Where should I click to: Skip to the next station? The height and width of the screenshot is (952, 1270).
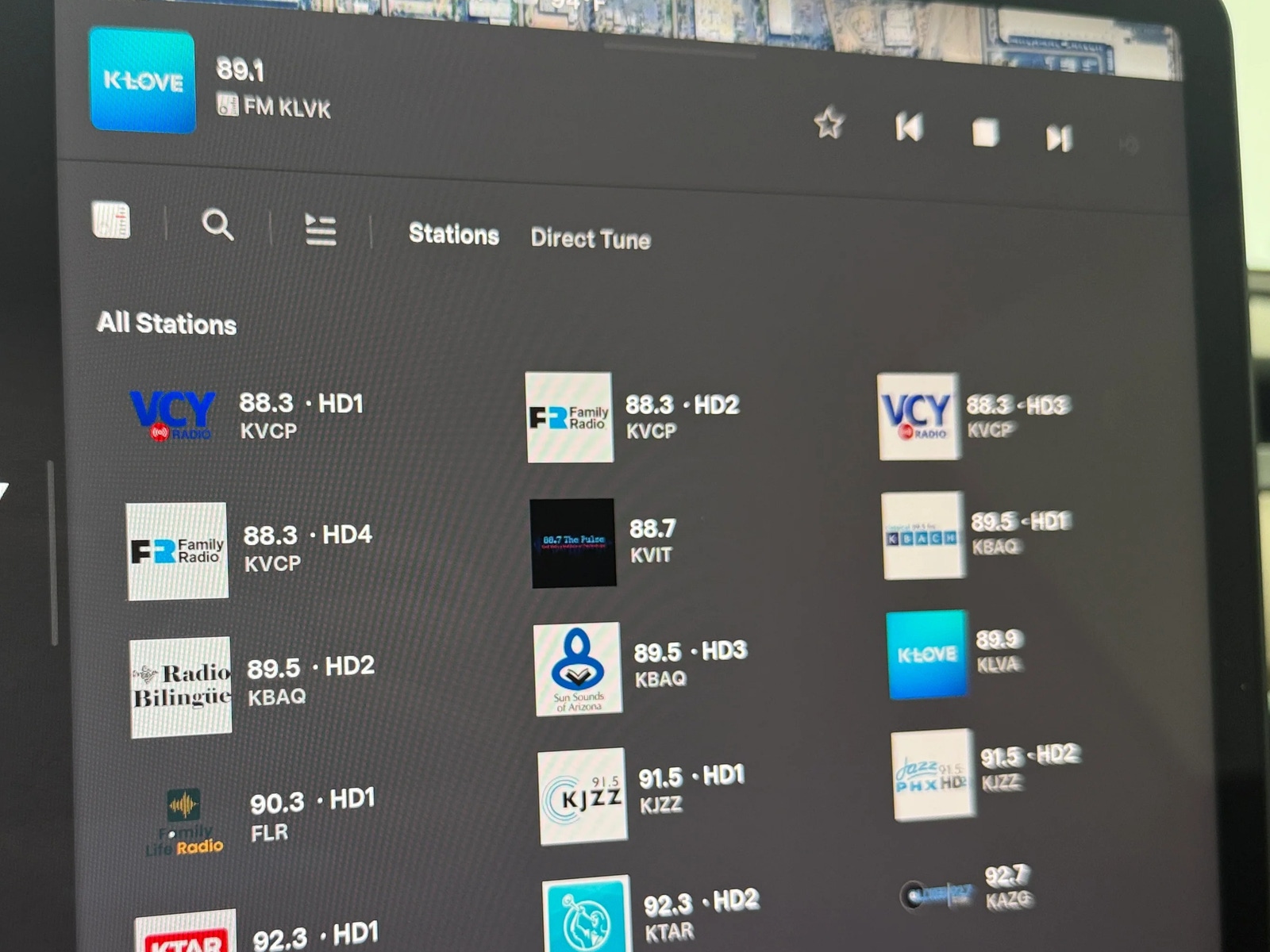1059,137
